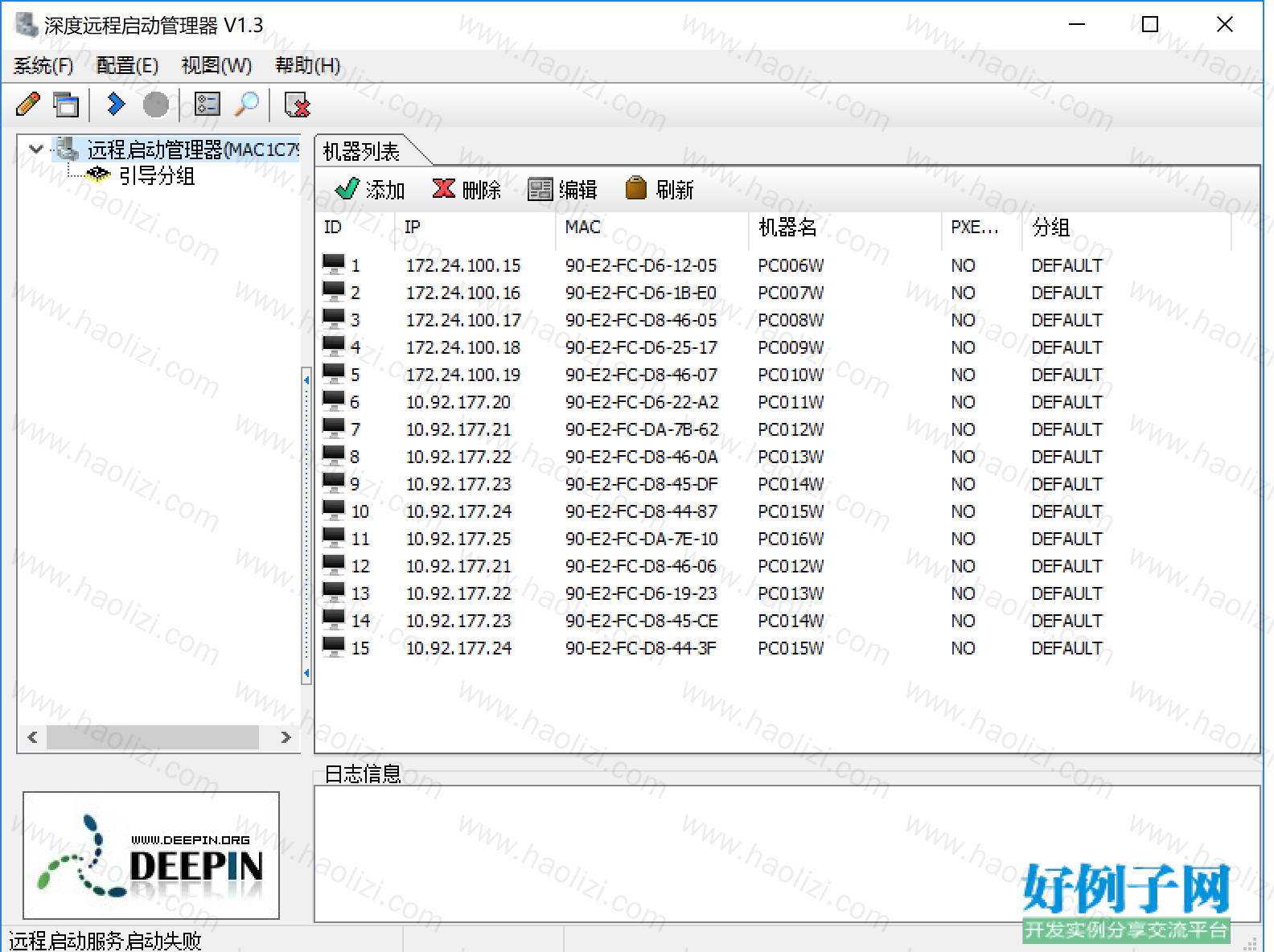Select IP 172.24.100.16 cell
Screen dimensions: 1274x952
(x=463, y=293)
